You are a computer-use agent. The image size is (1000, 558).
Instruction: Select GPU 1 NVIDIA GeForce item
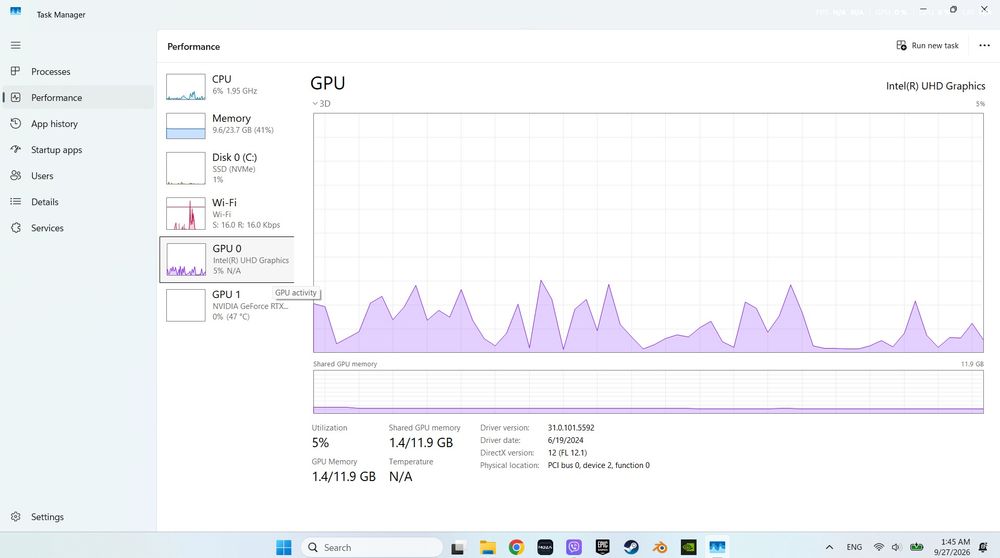(226, 305)
